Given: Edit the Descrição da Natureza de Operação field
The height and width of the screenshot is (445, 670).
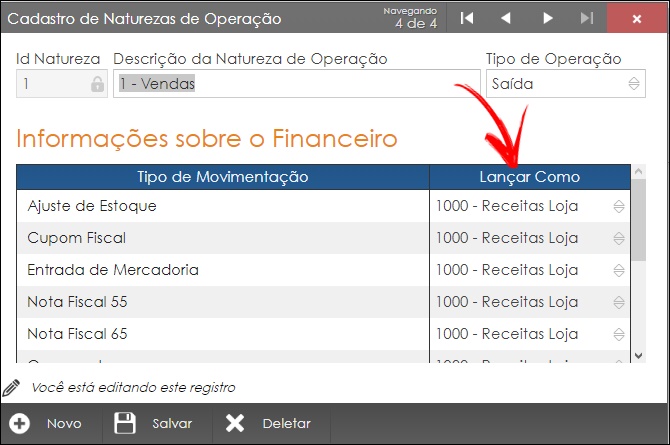Looking at the screenshot, I should click(x=297, y=83).
